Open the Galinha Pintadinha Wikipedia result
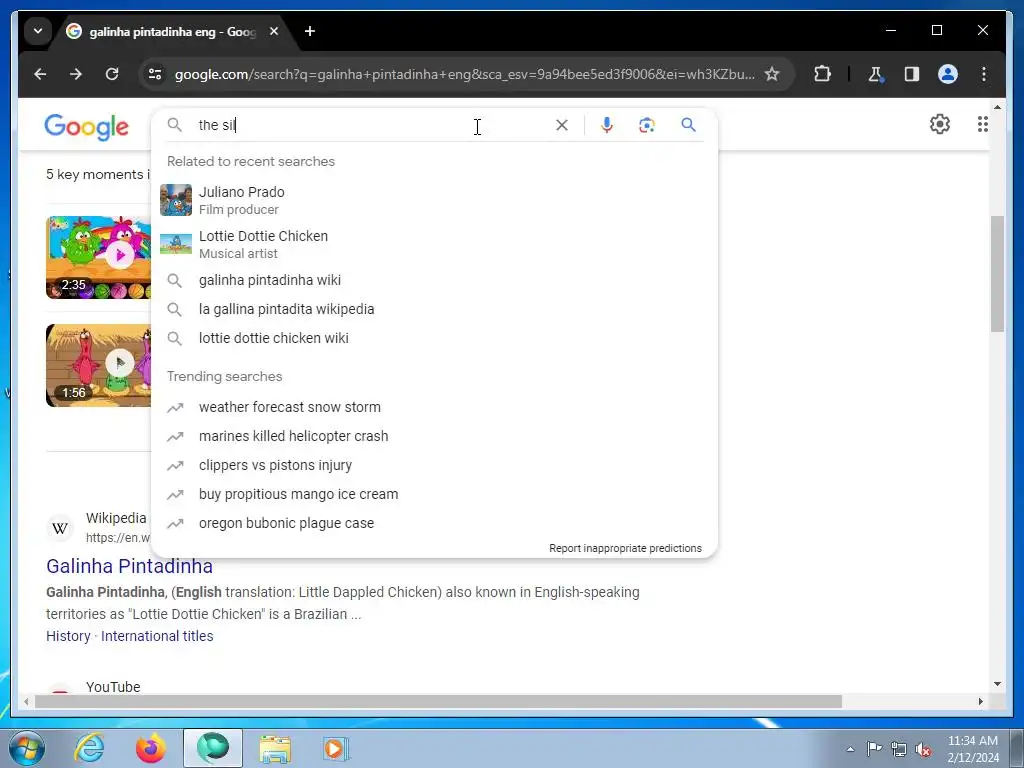Image resolution: width=1024 pixels, height=768 pixels. pos(129,566)
